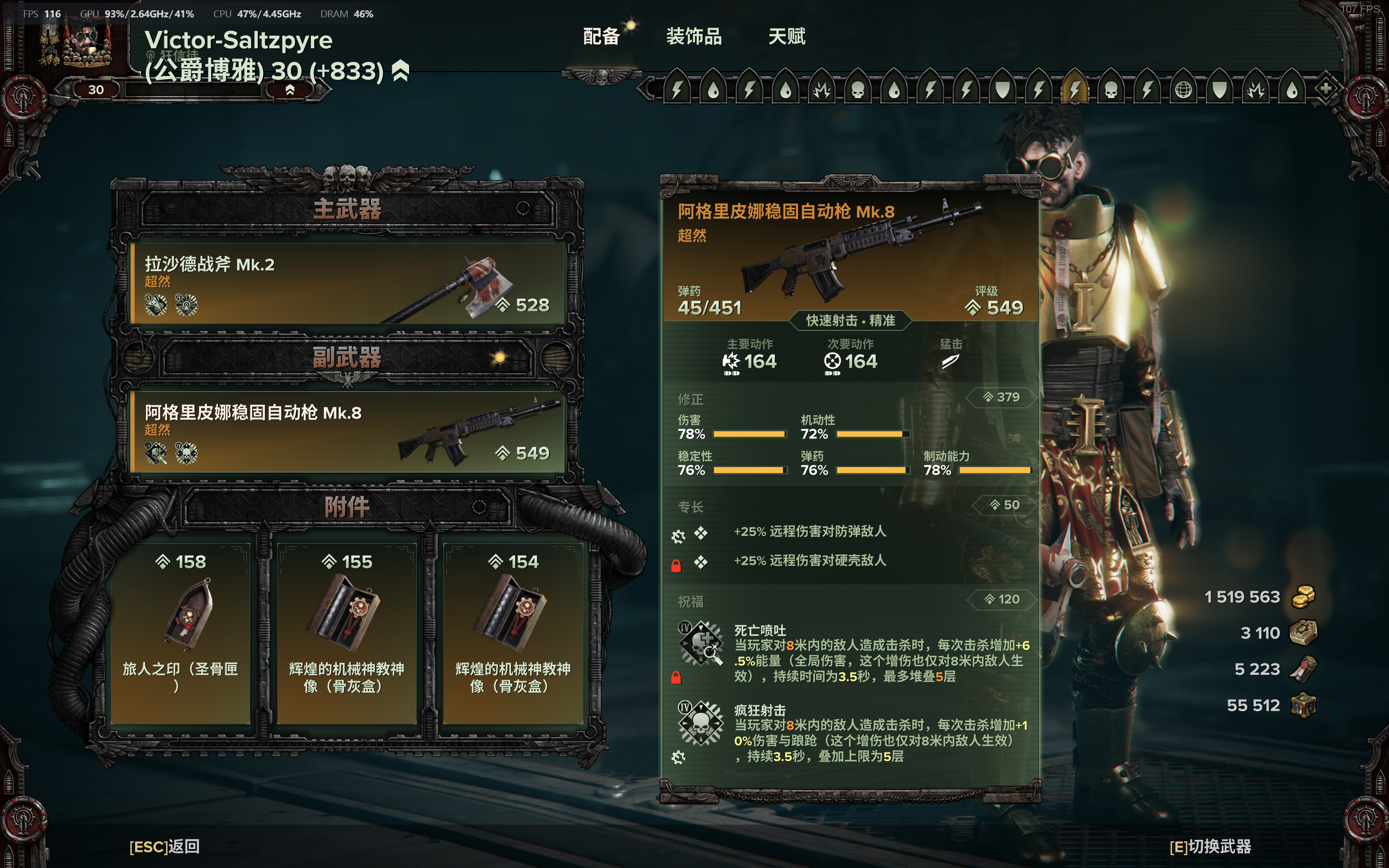Screen dimensions: 1389x868
Task: Click the highlighted golden lightning talent icon
Action: [x=1074, y=90]
